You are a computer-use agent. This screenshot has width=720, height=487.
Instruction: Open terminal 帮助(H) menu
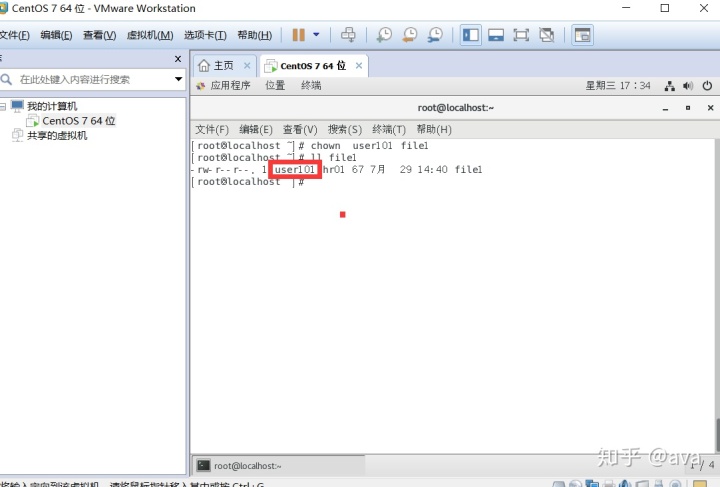pos(434,129)
